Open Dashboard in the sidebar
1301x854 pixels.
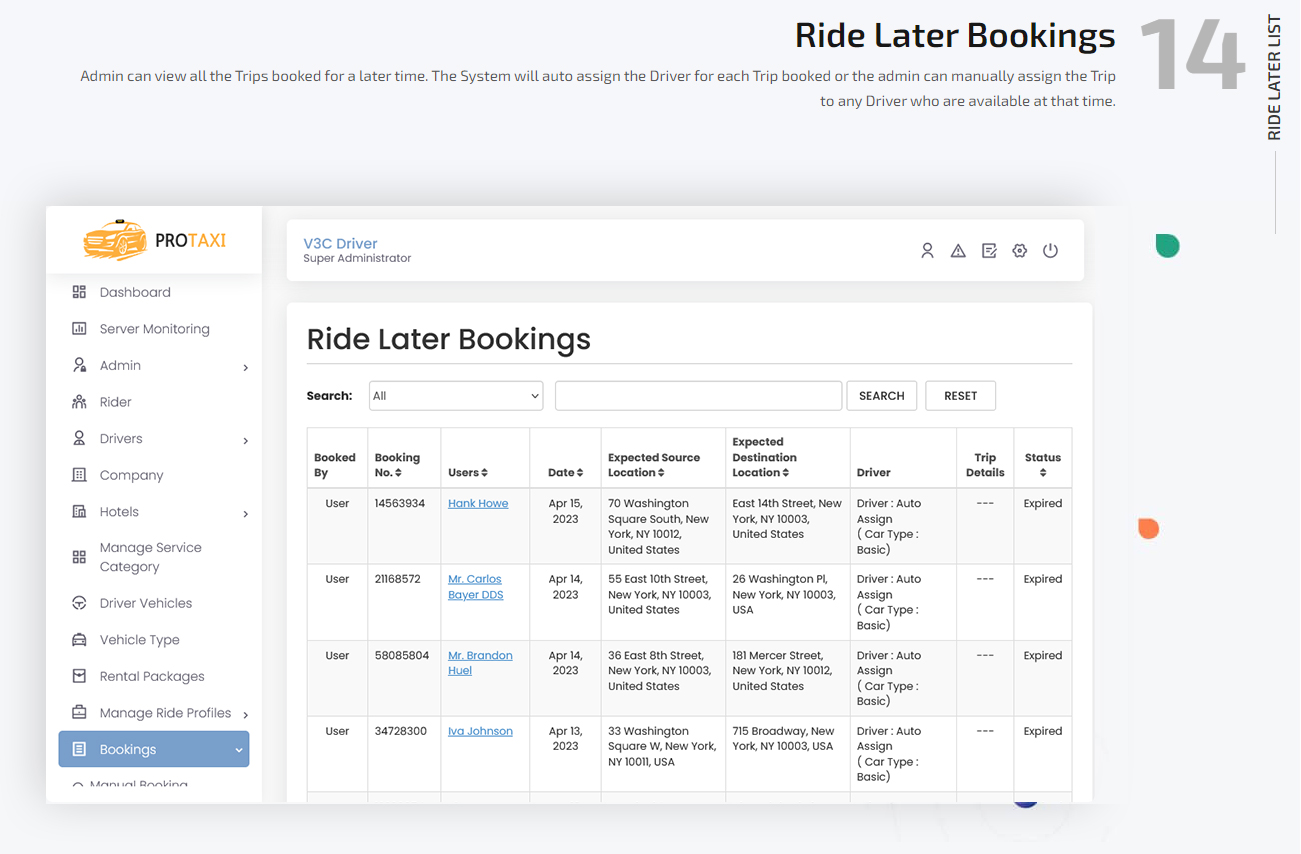(x=135, y=292)
